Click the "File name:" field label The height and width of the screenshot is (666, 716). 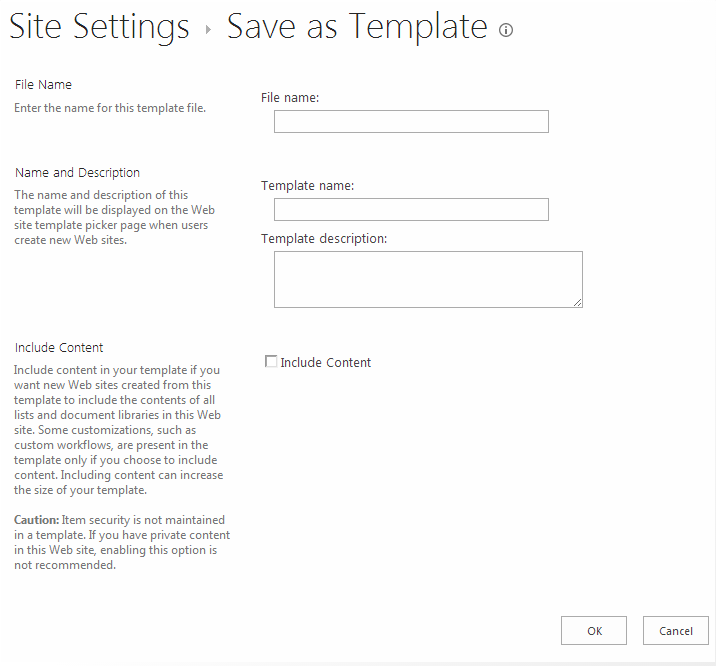click(290, 98)
